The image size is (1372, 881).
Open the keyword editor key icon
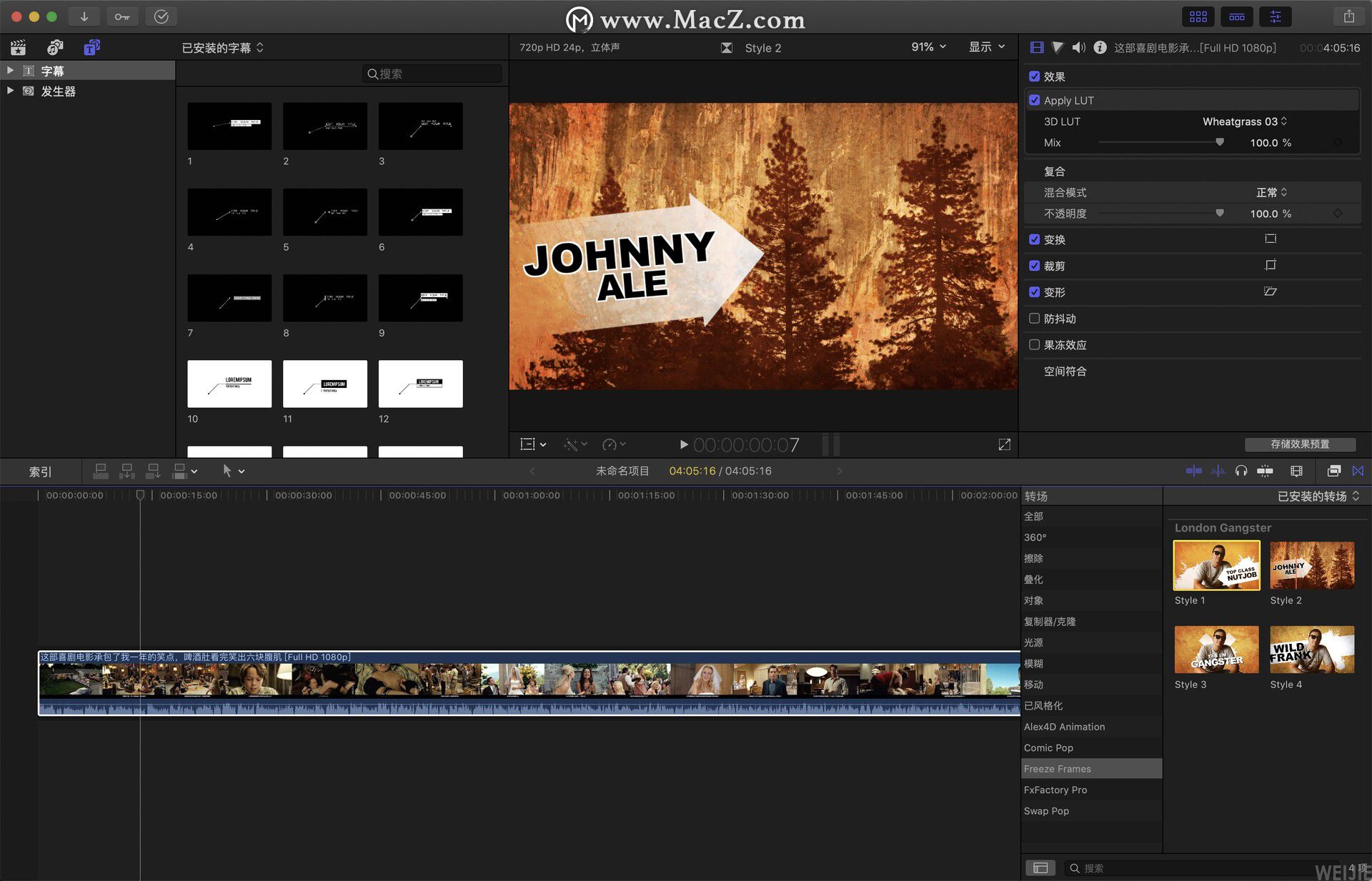point(122,16)
